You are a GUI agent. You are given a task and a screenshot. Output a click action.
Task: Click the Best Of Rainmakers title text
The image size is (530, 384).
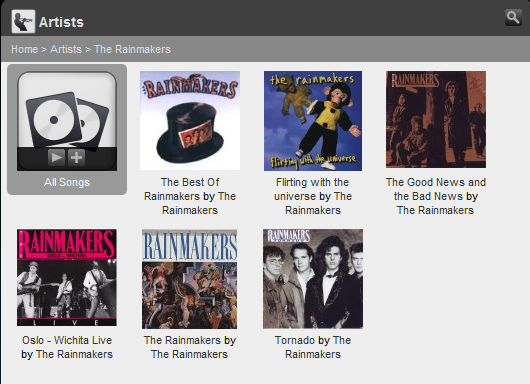click(x=190, y=196)
